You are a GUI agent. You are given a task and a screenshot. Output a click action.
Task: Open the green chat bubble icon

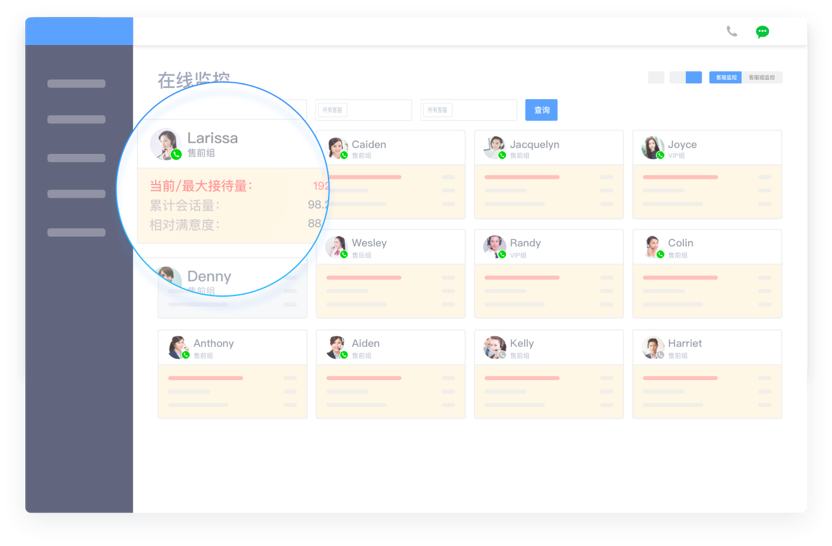(x=762, y=32)
